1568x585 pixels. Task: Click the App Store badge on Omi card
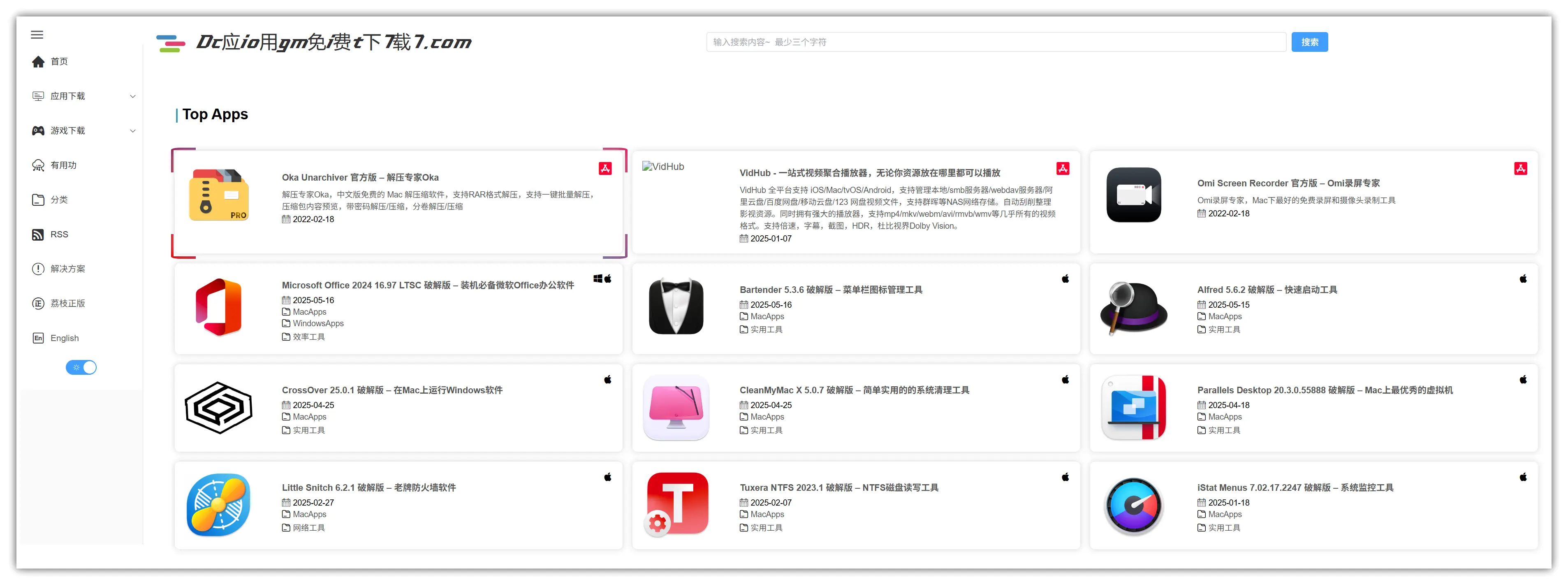1521,169
